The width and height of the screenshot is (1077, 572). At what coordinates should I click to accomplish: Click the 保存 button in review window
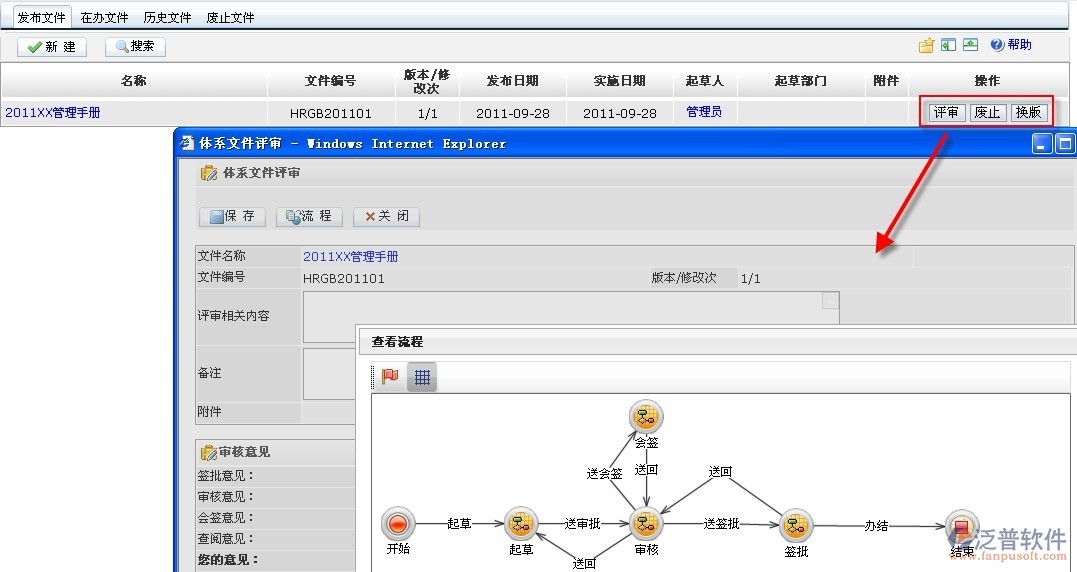click(231, 216)
